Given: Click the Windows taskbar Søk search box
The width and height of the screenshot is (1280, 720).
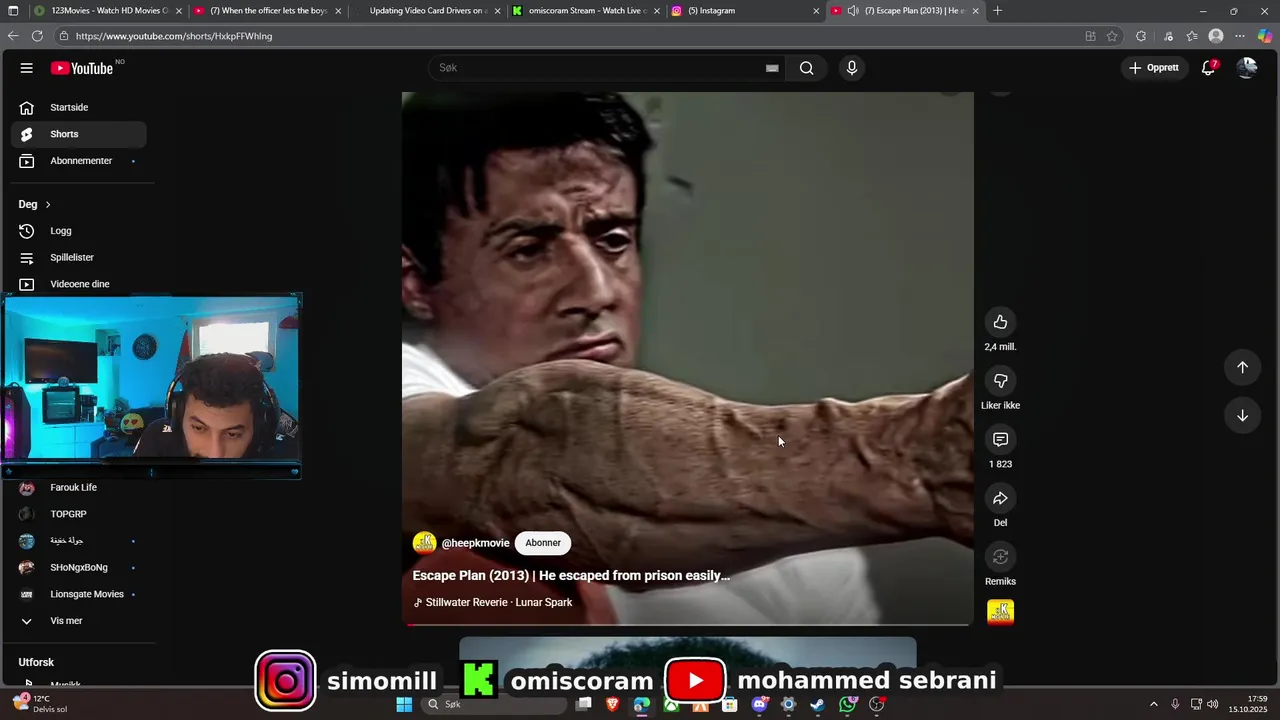Looking at the screenshot, I should [x=494, y=704].
